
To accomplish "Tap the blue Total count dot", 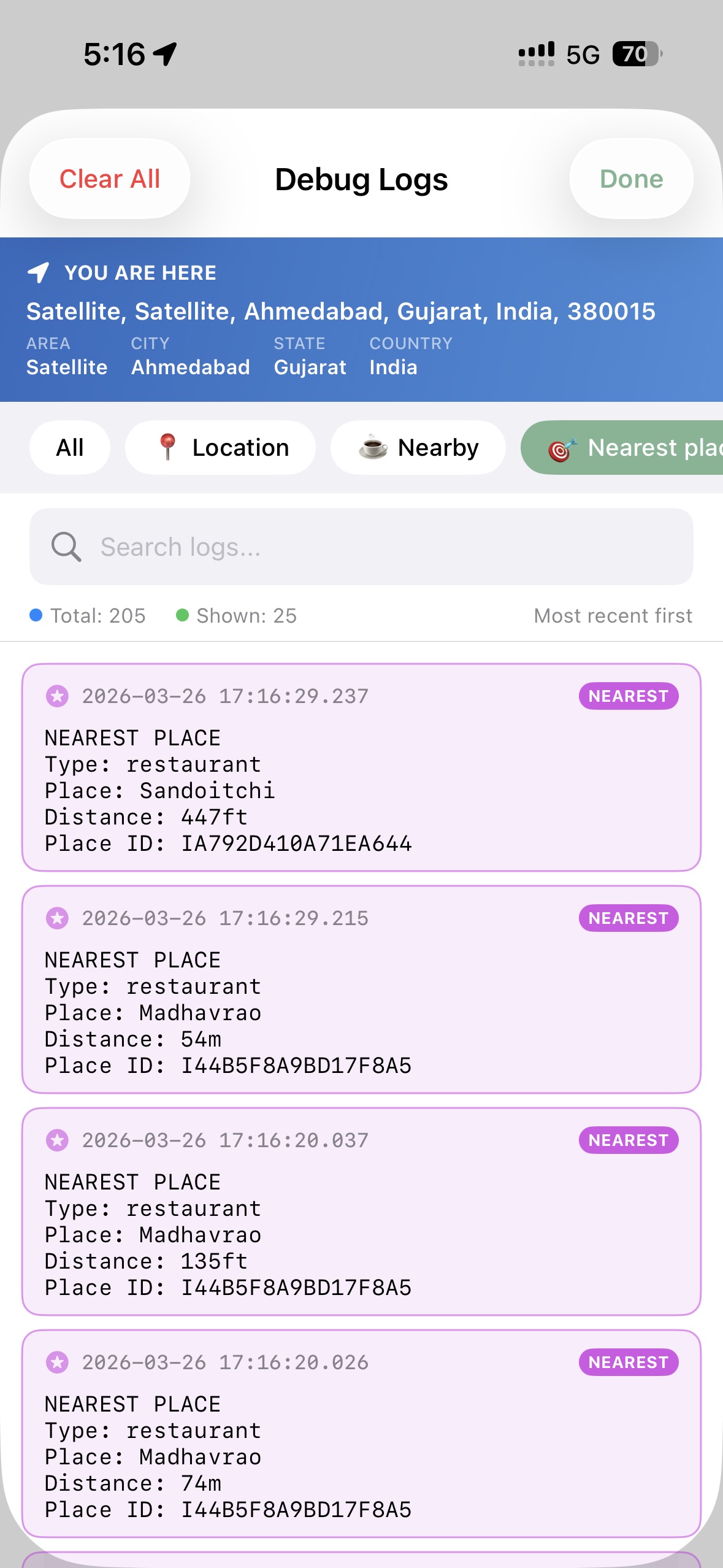I will point(36,615).
